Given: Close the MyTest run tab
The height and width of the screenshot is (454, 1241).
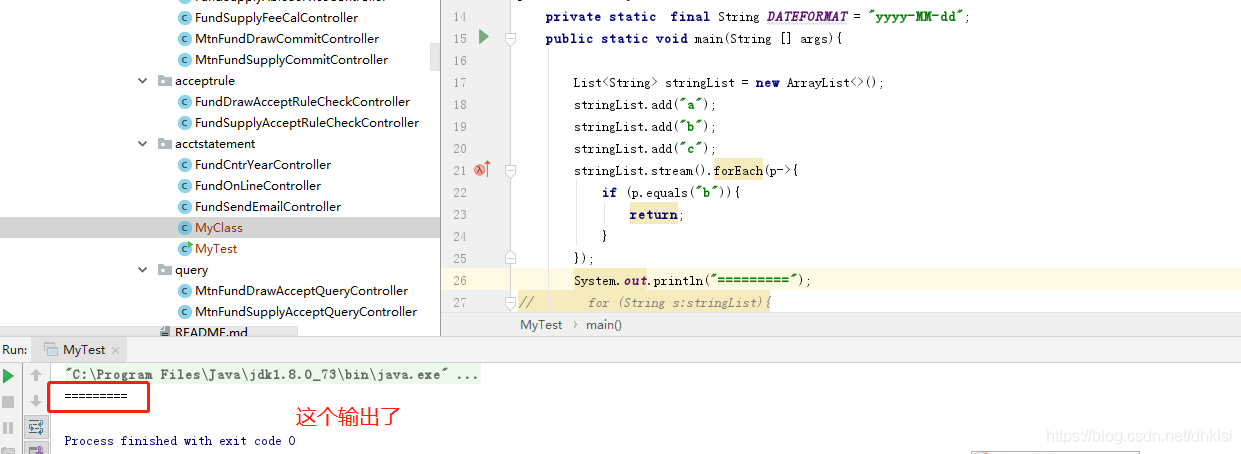Looking at the screenshot, I should [x=116, y=350].
